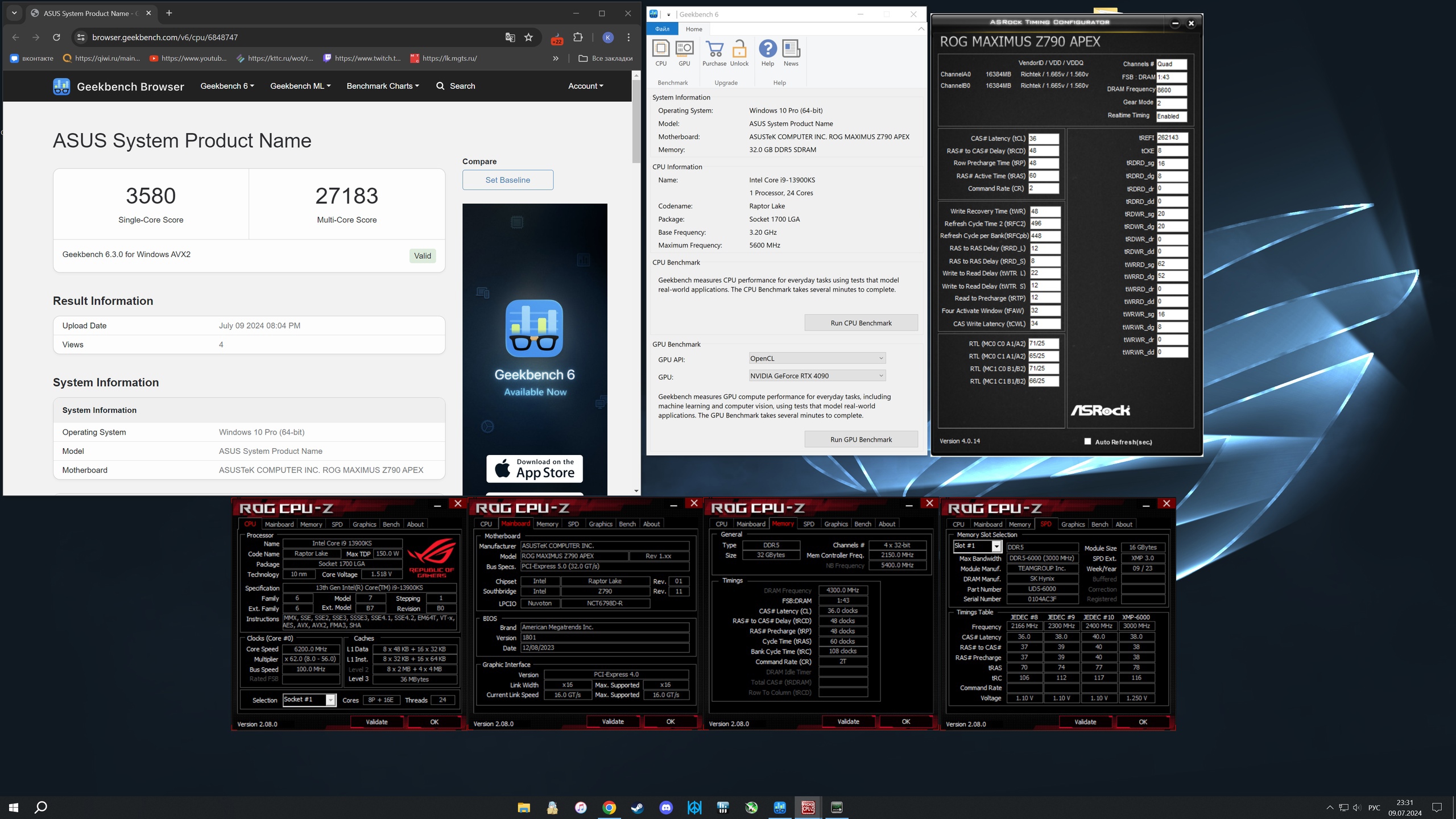Click the 3580 Single-Core Score
Viewport: 1456px width, 819px height.
[x=151, y=196]
